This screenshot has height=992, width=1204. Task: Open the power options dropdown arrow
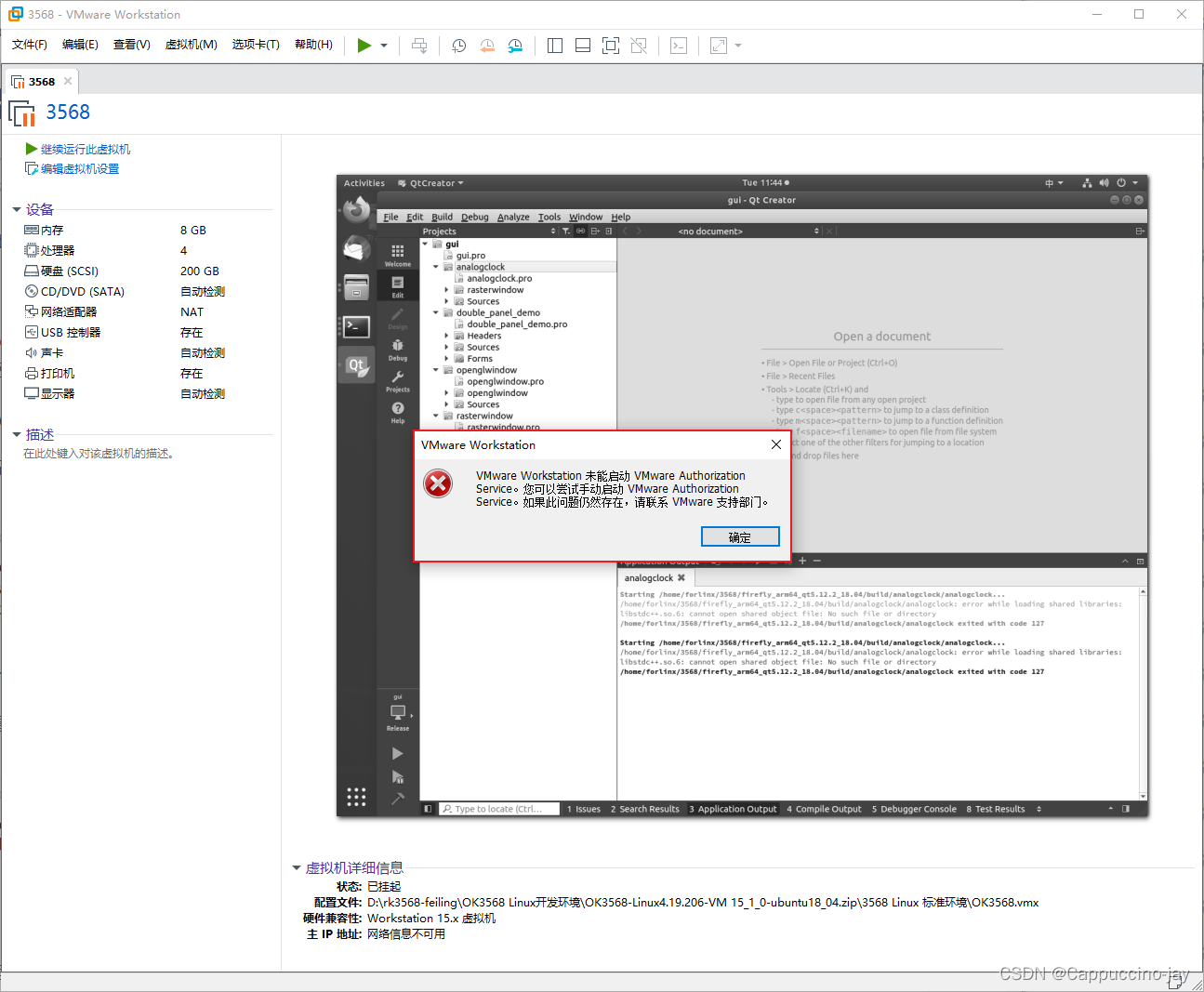(384, 46)
